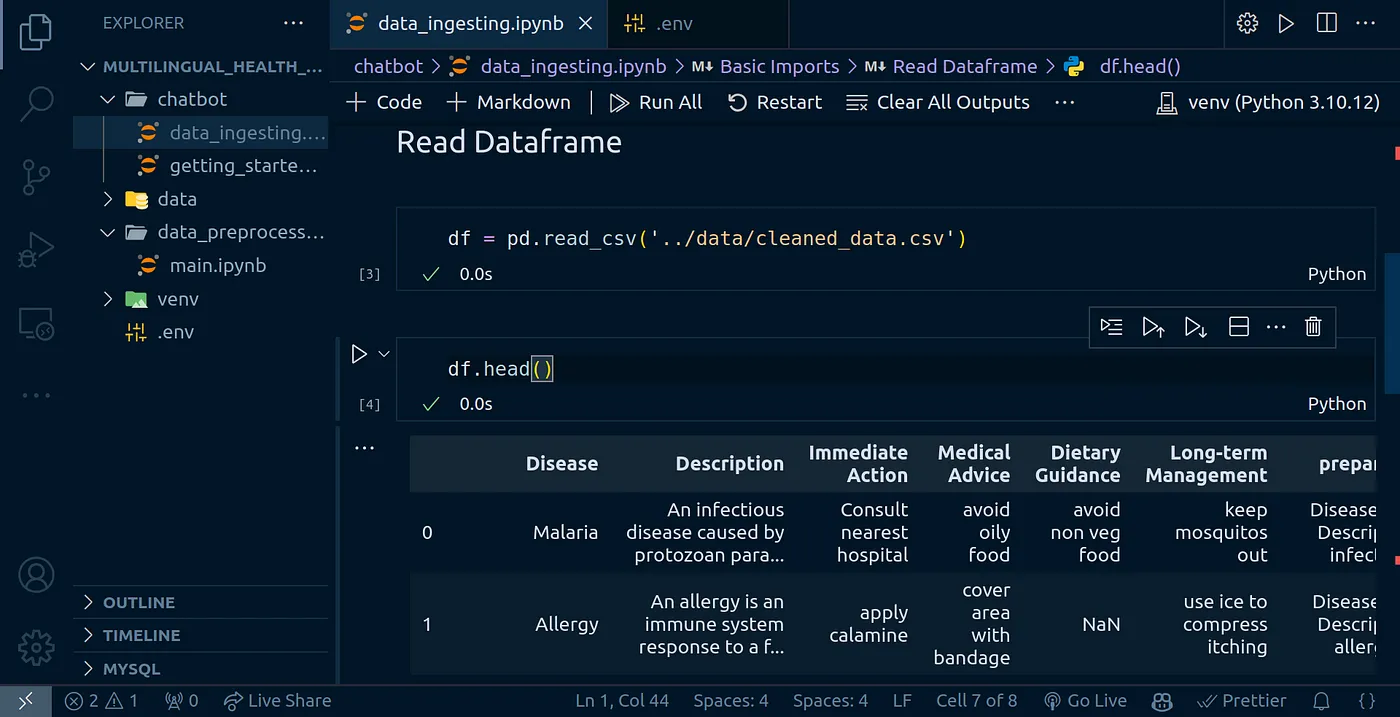Click the Accounts icon in activity bar

[x=36, y=576]
